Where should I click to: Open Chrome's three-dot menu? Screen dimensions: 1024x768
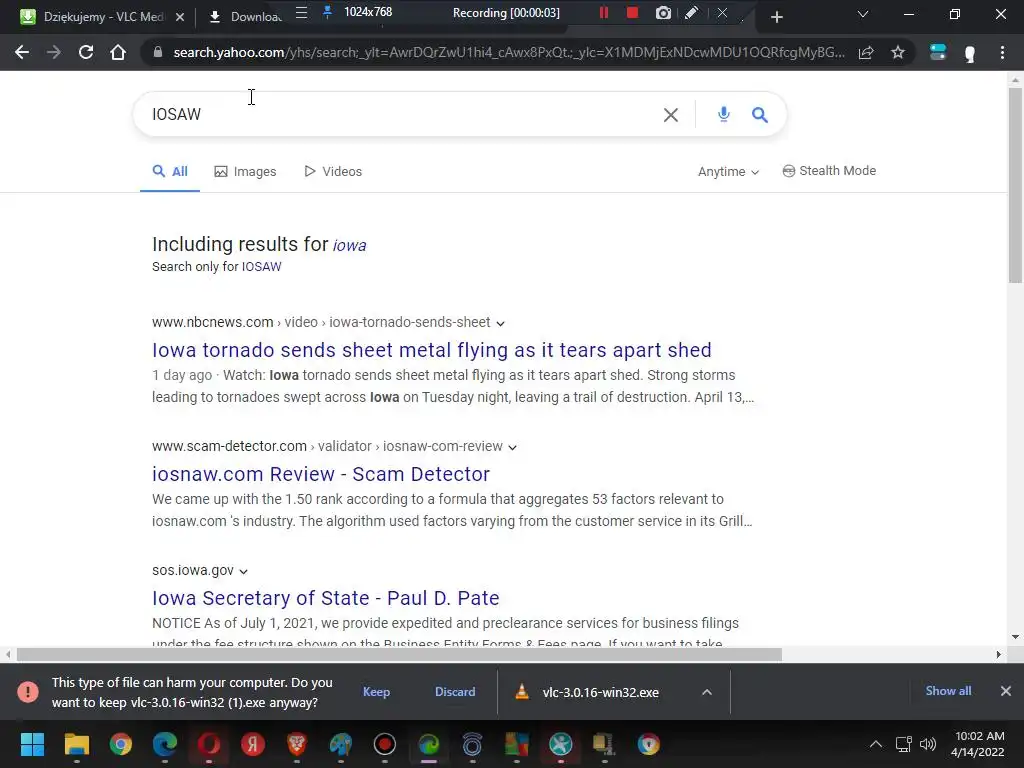[1002, 52]
